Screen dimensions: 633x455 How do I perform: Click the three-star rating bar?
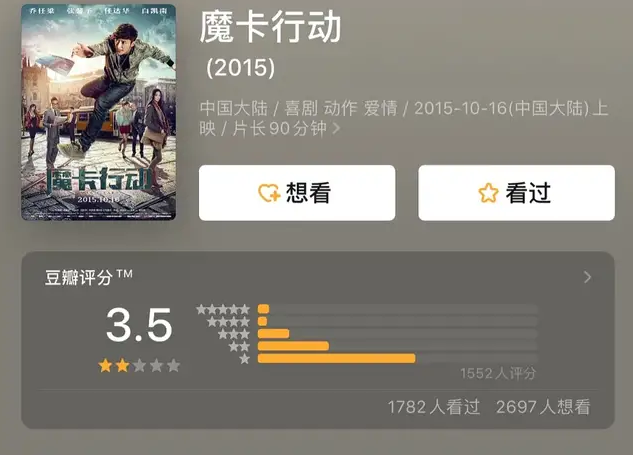[x=274, y=334]
